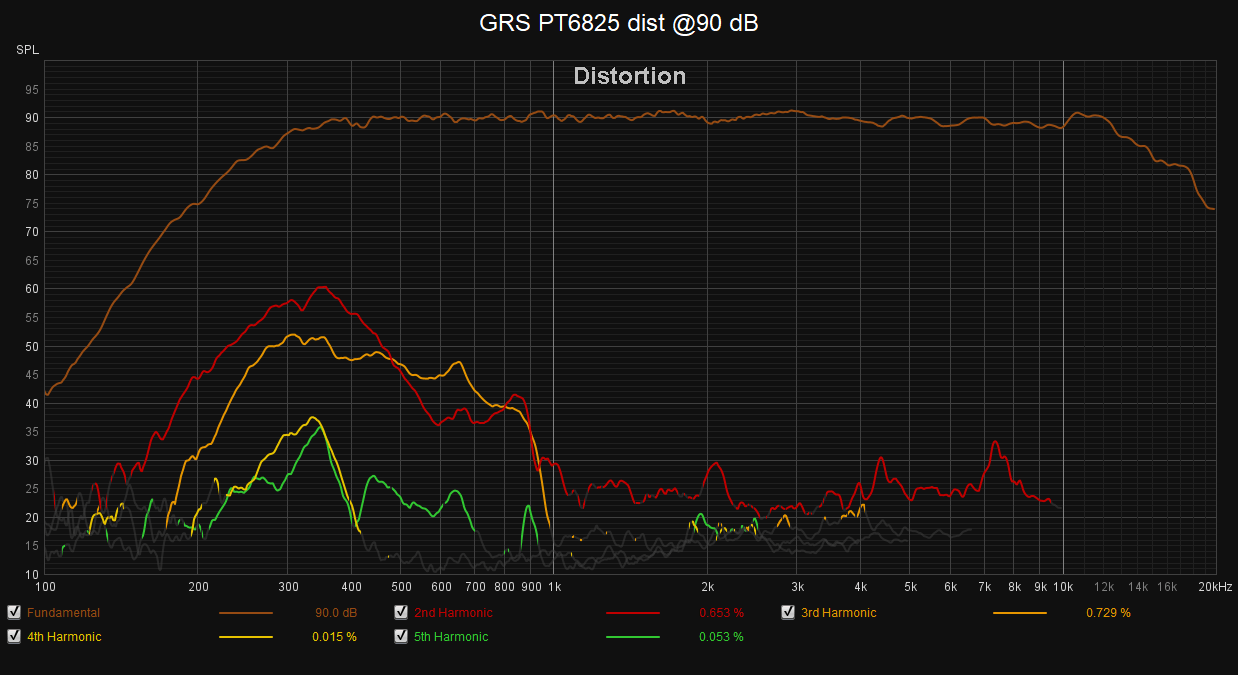Uncheck the Fundamental trace checkbox
The height and width of the screenshot is (675, 1238).
(14, 613)
